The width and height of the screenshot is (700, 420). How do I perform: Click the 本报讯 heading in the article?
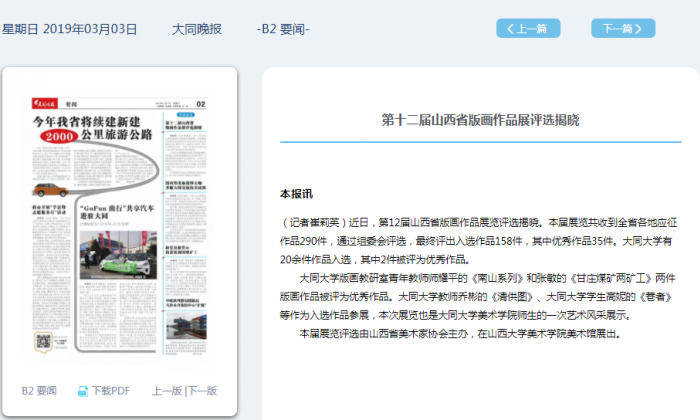(296, 193)
